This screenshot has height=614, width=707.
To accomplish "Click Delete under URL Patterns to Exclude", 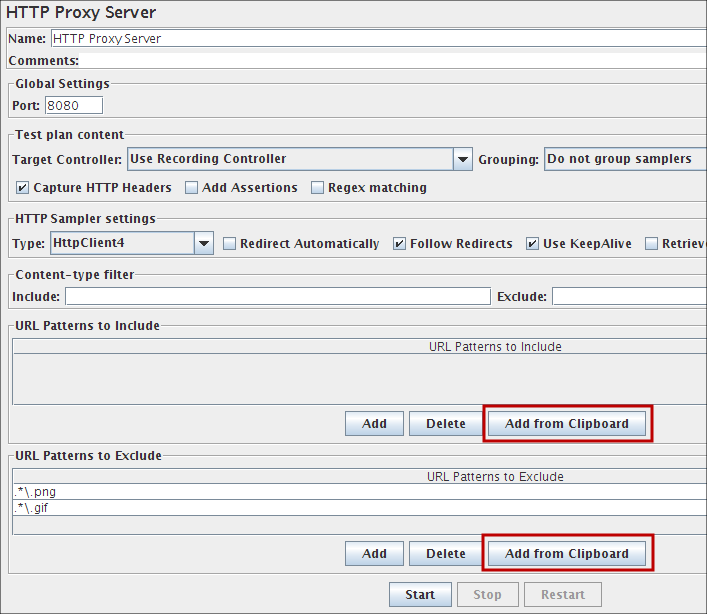I will tap(445, 553).
